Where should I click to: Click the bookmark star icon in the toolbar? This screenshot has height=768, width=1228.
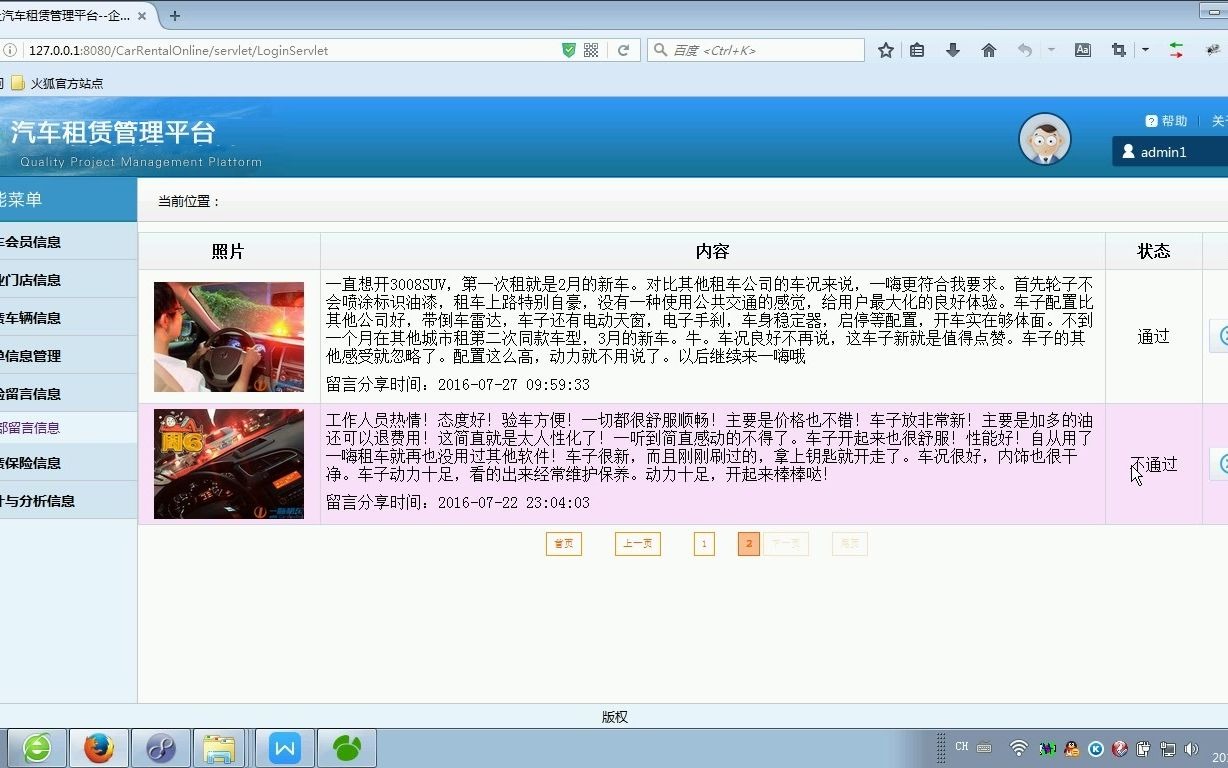(x=885, y=49)
